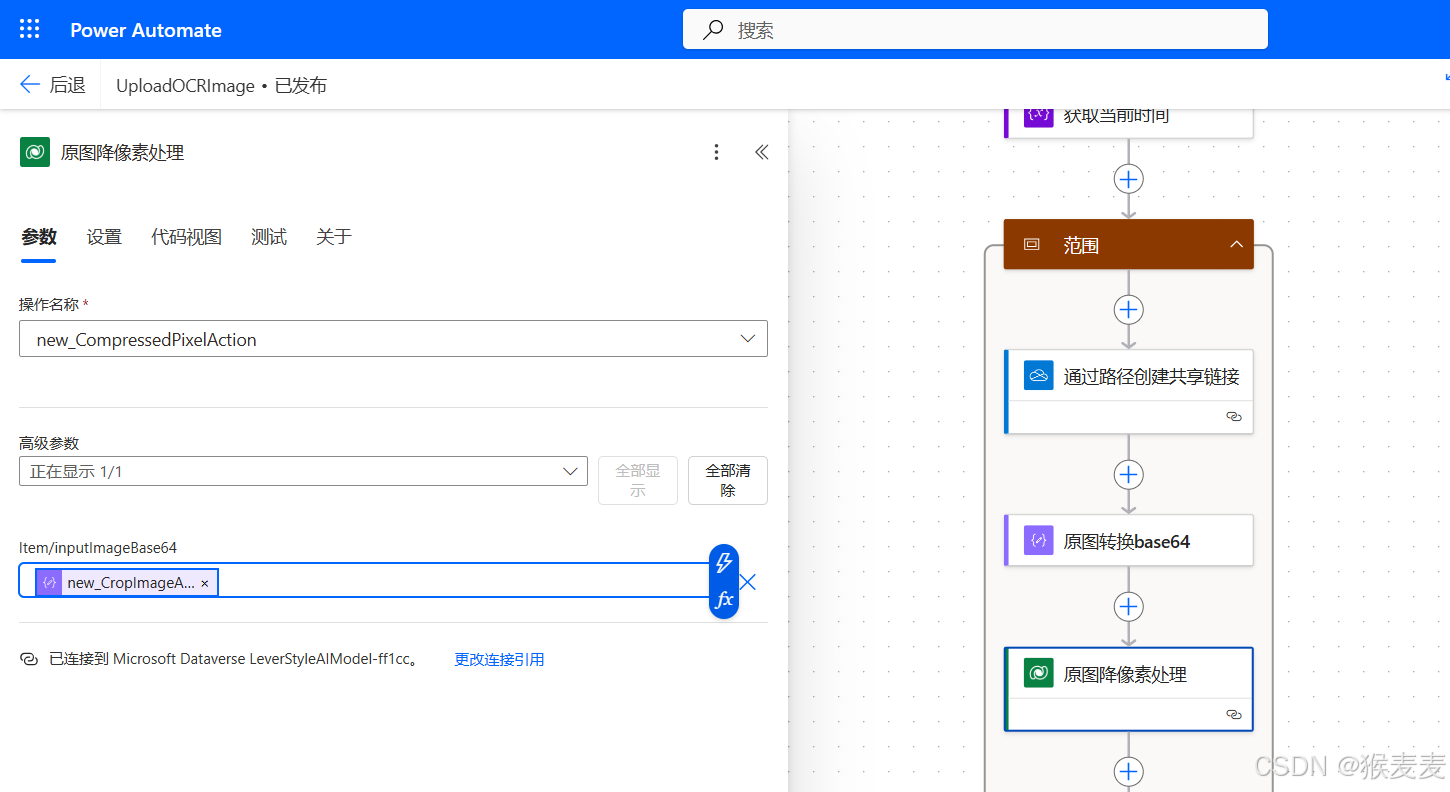
Task: Clear the inputImageBase64 parameter with X
Action: [747, 582]
